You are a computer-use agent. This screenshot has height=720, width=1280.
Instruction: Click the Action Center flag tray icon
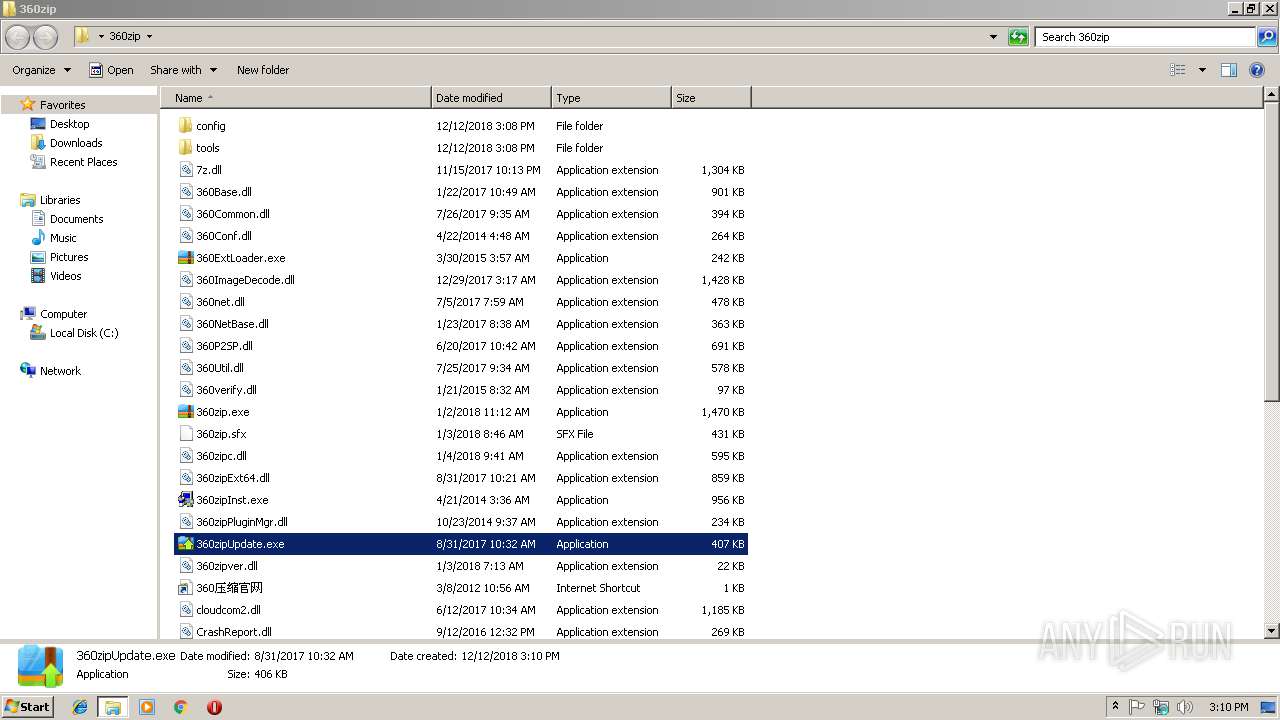tap(1137, 707)
